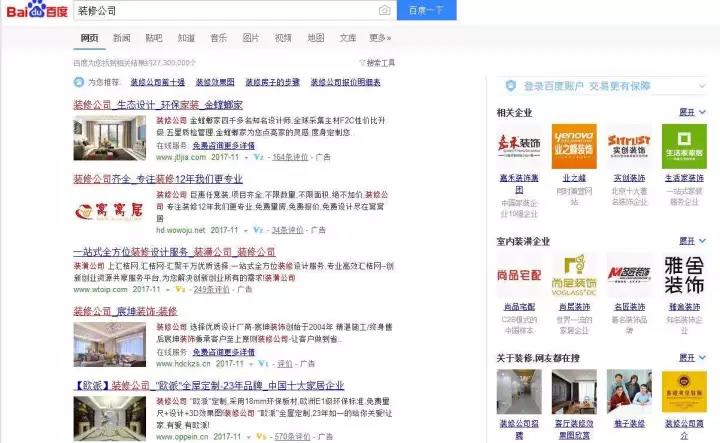This screenshot has width=720, height=443.
Task: Click V2 credit badge beside www.jtljia.com
Action: 259,157
